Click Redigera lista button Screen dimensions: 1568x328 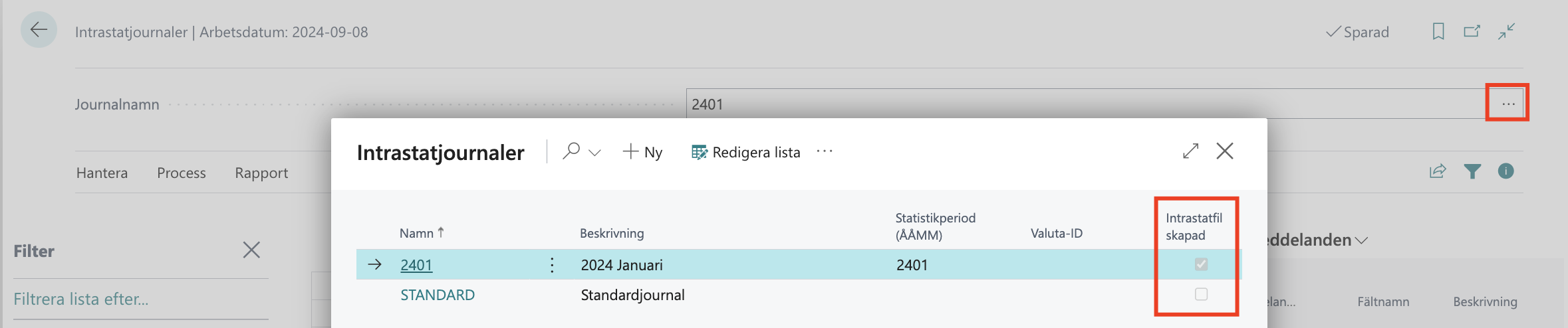click(746, 152)
